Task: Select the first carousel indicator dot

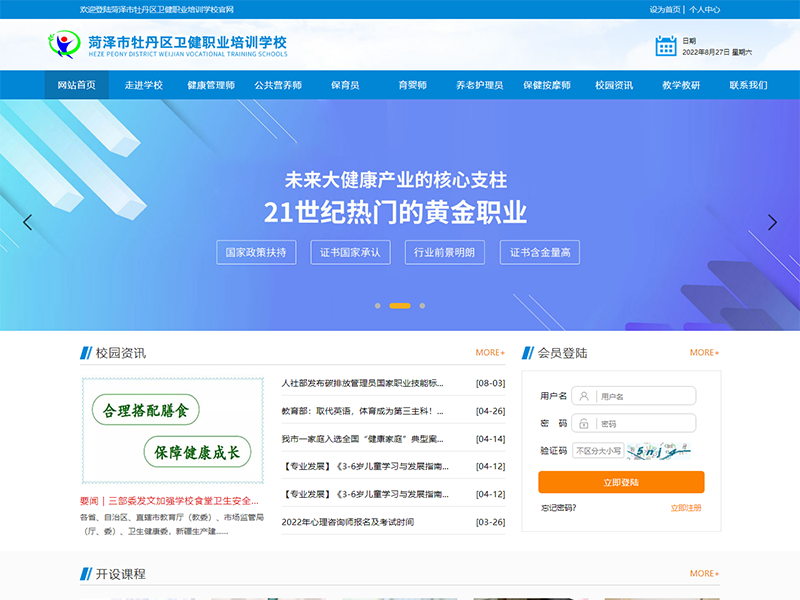Action: click(x=377, y=305)
